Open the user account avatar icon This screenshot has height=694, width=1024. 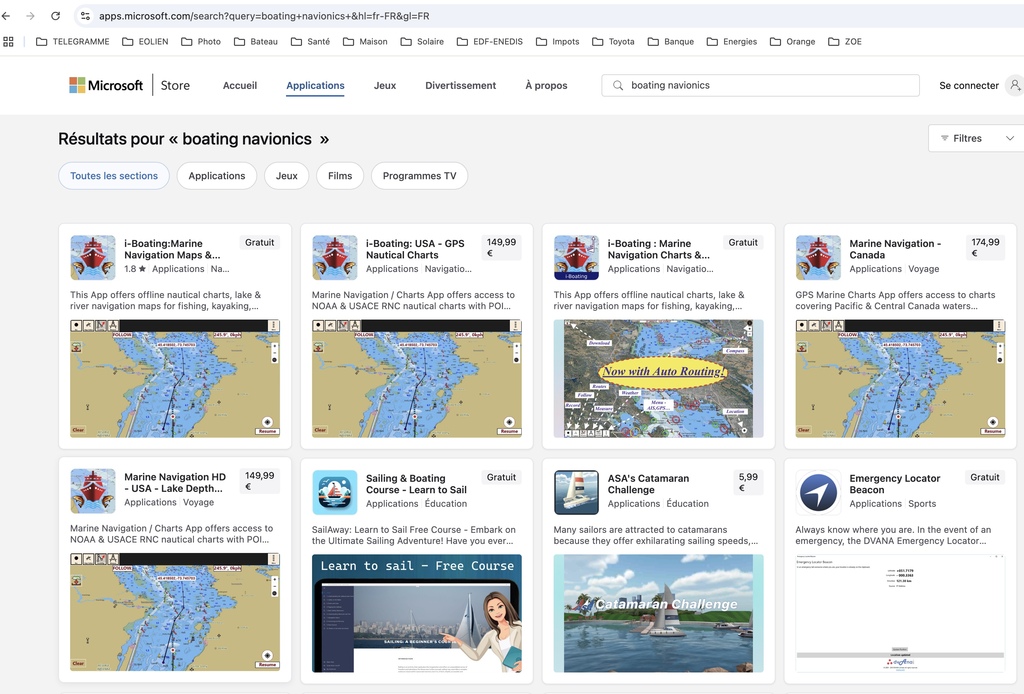pos(1015,86)
